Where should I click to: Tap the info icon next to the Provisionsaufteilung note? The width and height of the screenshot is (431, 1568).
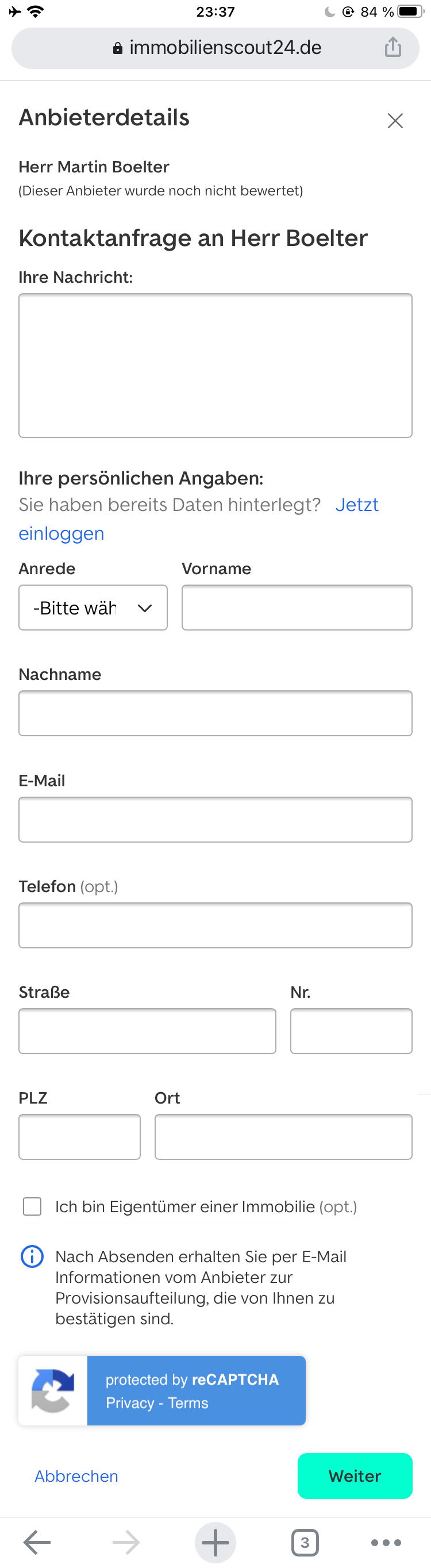coord(32,1256)
